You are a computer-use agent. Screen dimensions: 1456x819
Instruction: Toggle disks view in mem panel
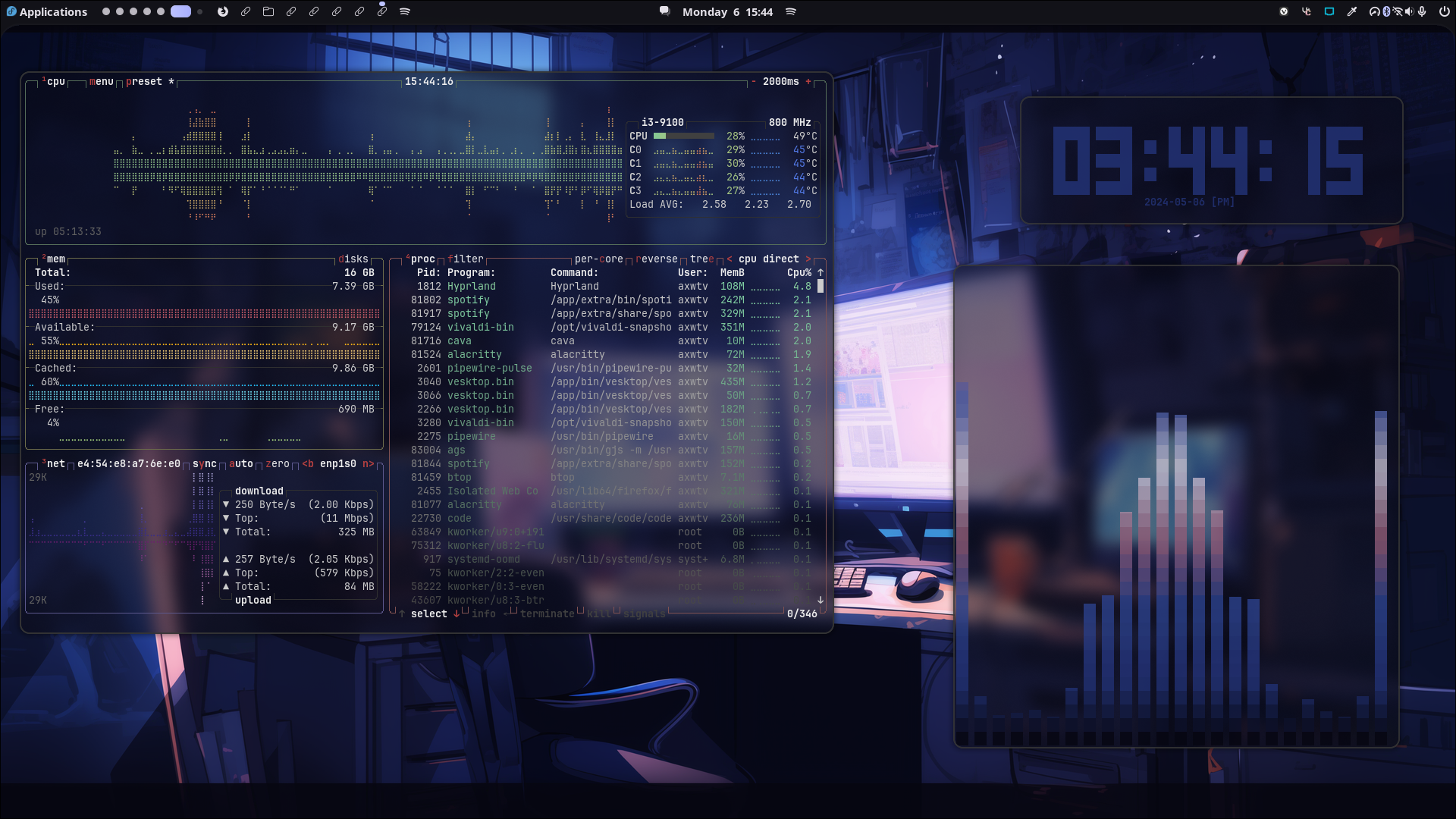coord(353,259)
